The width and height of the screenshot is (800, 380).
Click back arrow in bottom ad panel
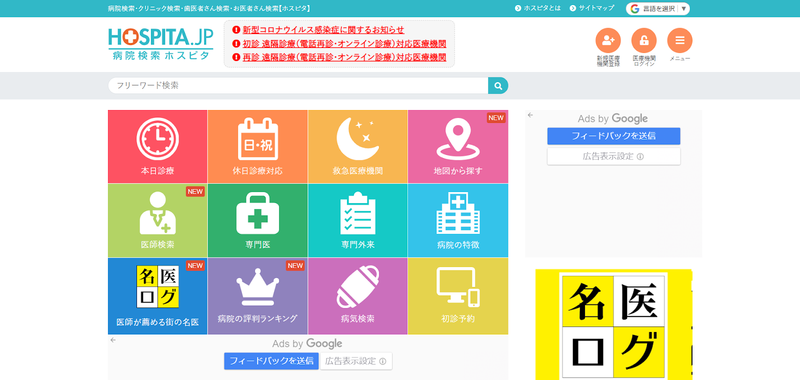click(113, 340)
